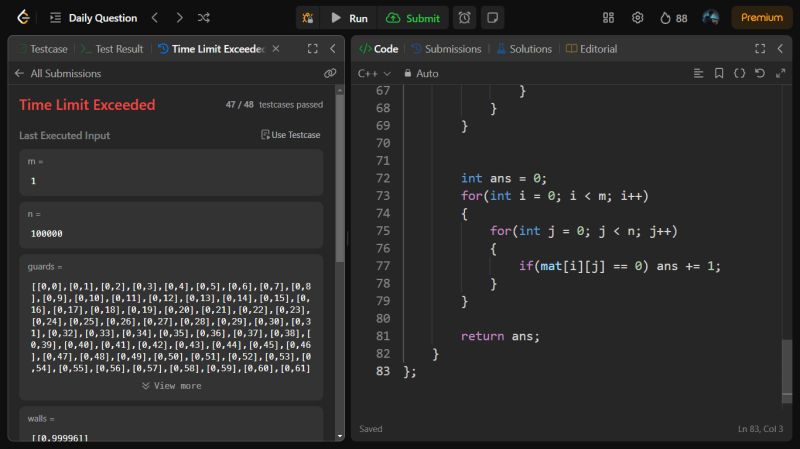Pick a random question with shuffle icon
The height and width of the screenshot is (449, 800).
click(204, 18)
